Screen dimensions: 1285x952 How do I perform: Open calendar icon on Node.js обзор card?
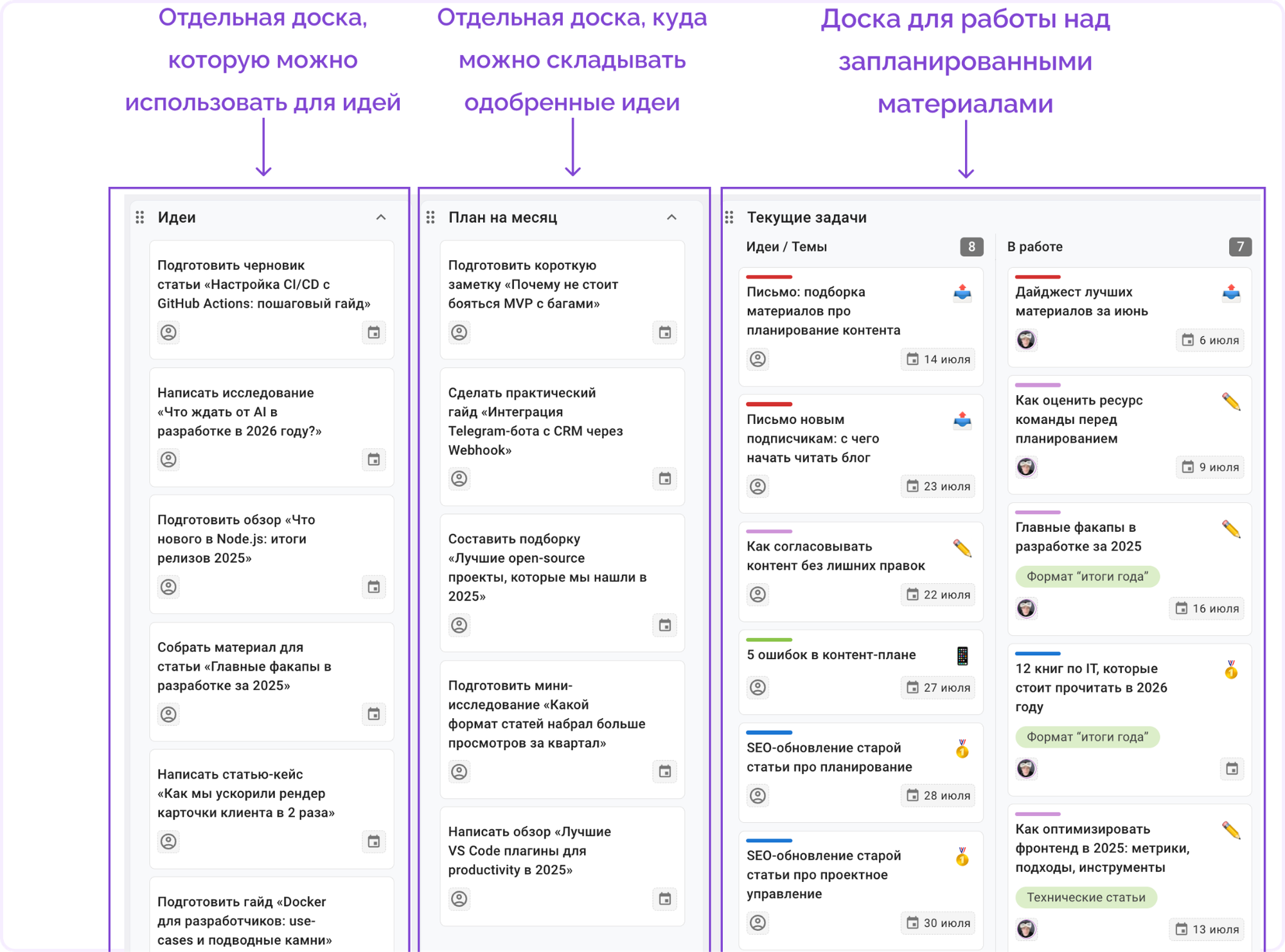[x=374, y=586]
